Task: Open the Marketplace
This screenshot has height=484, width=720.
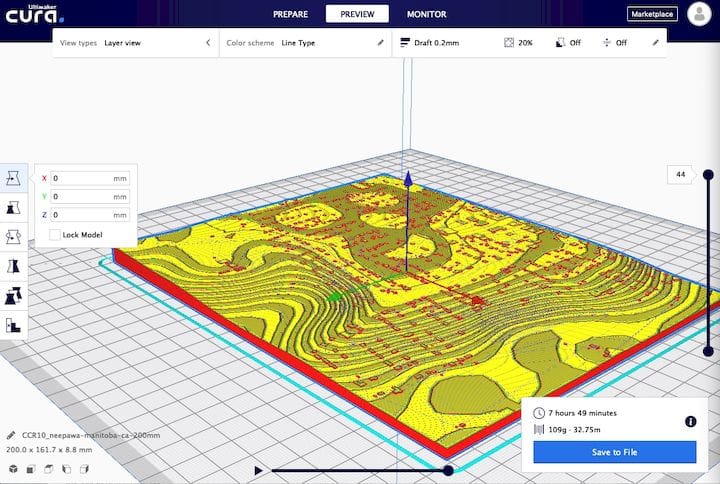Action: click(652, 14)
